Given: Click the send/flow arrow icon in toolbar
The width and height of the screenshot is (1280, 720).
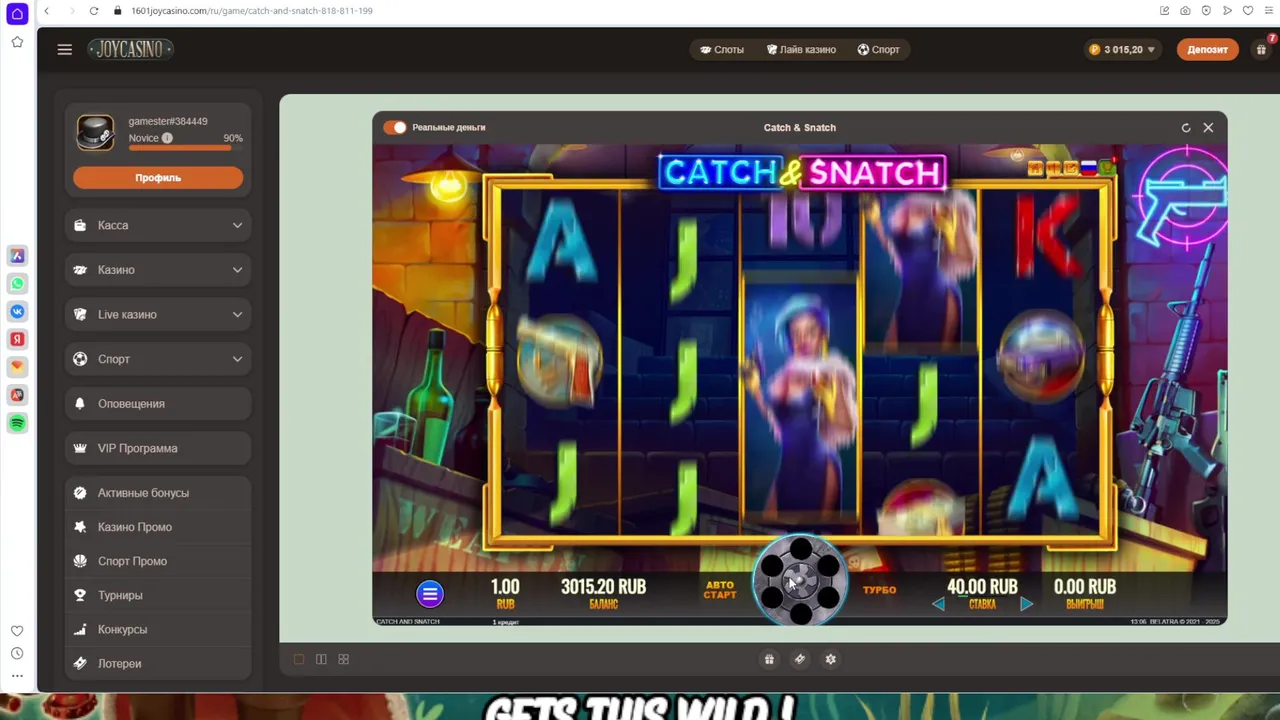Looking at the screenshot, I should pyautogui.click(x=1227, y=11).
